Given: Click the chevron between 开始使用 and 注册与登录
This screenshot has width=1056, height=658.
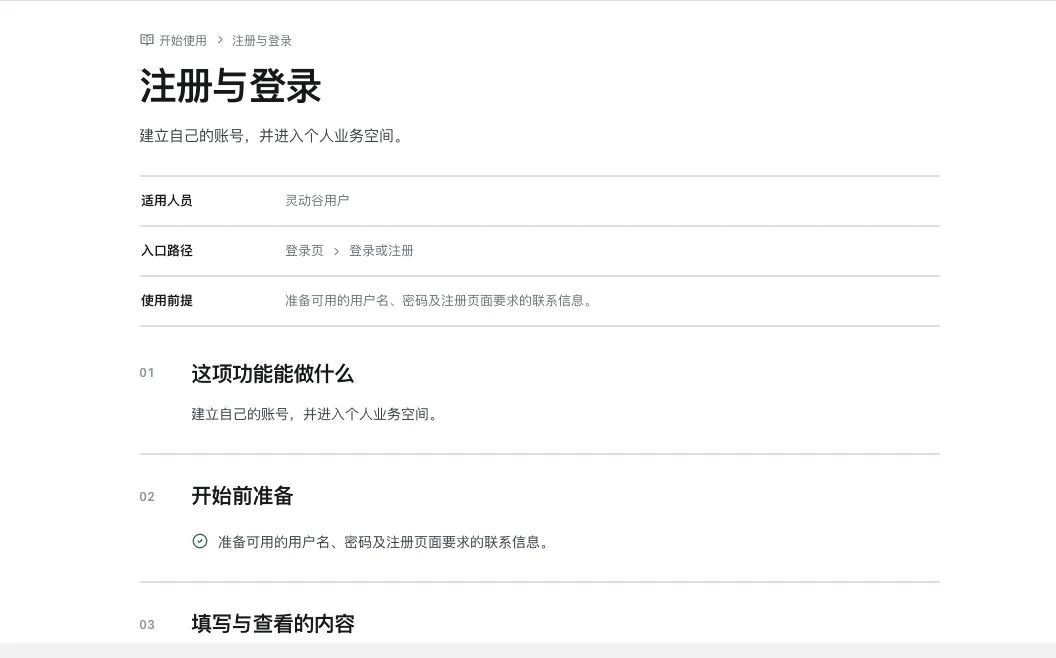Looking at the screenshot, I should [220, 40].
